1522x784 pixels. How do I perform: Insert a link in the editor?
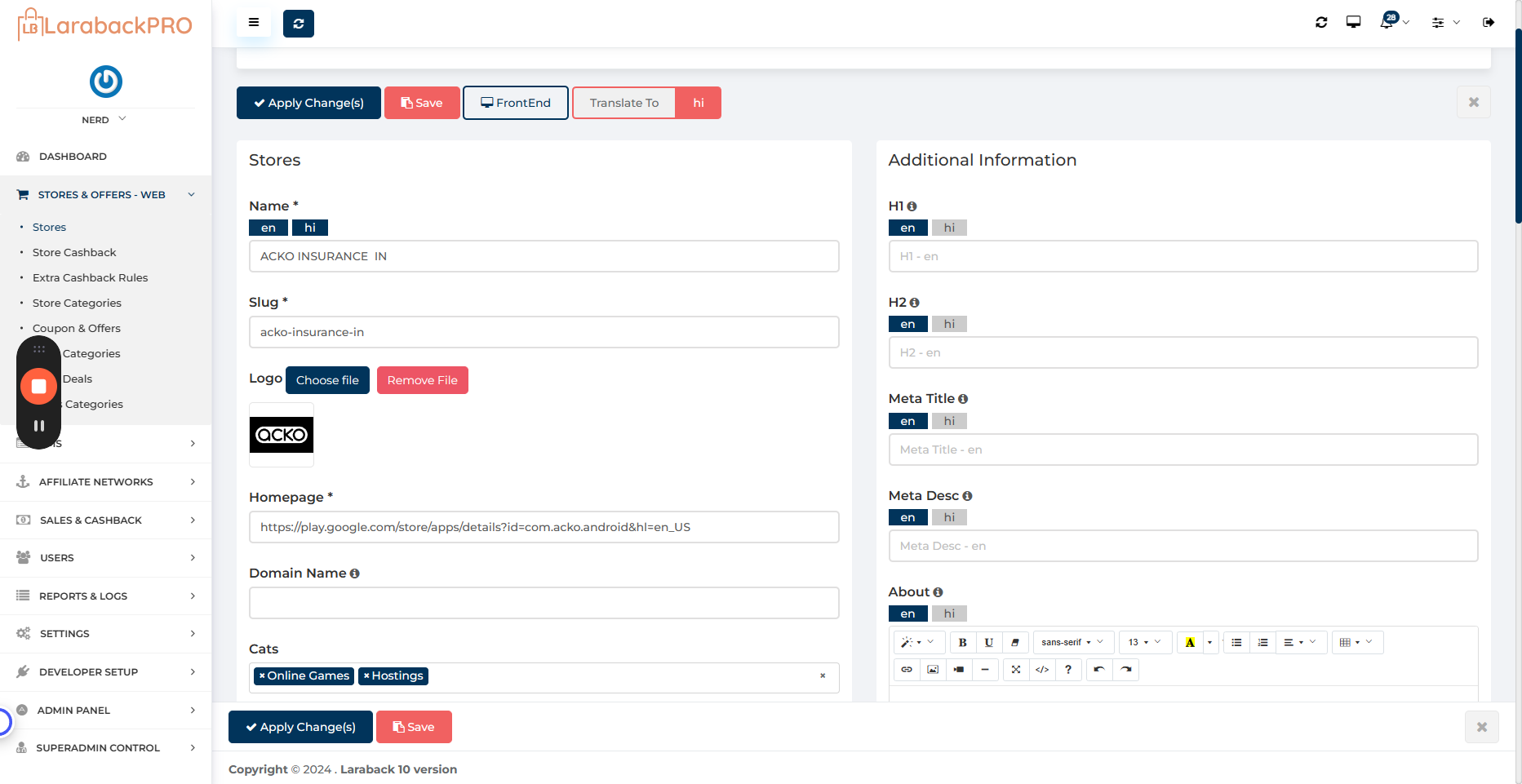(907, 670)
